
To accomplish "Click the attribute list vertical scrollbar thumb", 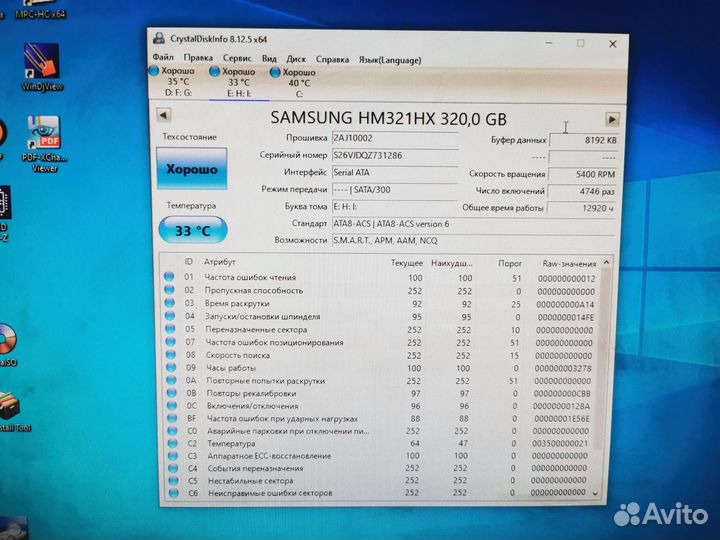I will (x=604, y=358).
